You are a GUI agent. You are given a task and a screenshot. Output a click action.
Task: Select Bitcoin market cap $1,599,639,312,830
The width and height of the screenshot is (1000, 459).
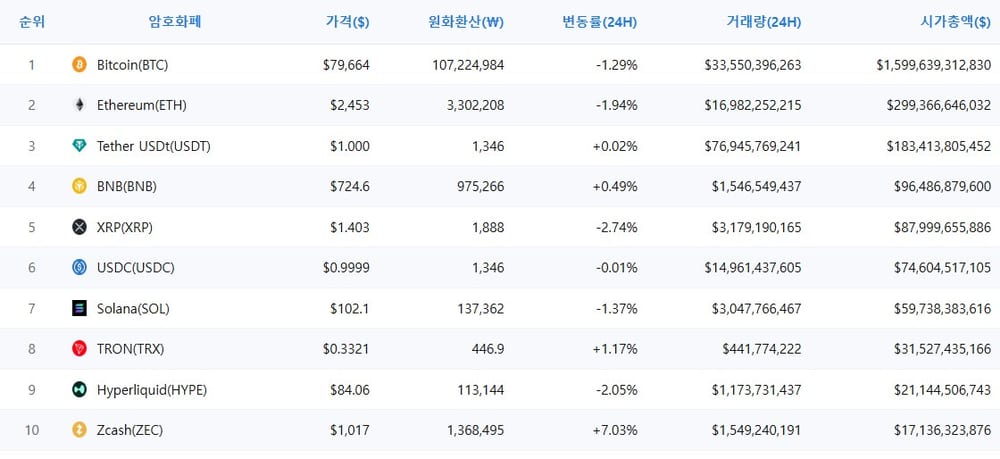(x=934, y=65)
